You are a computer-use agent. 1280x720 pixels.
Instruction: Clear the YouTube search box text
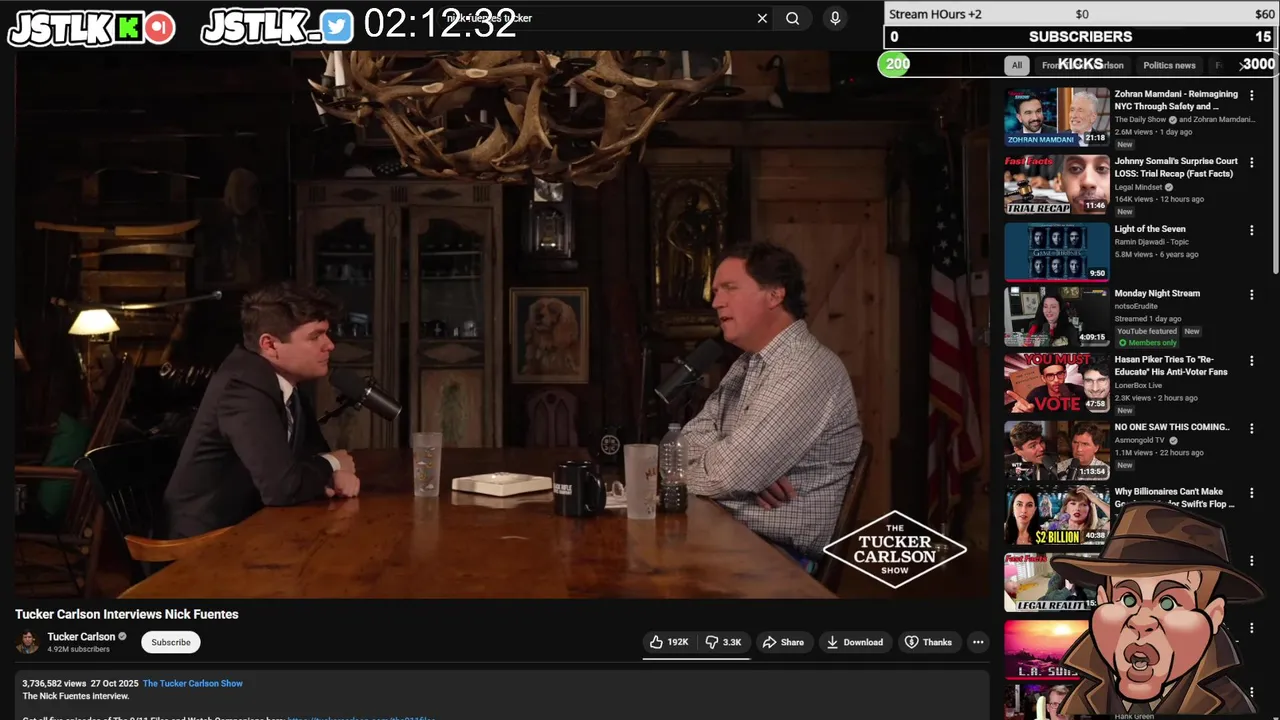tap(762, 18)
